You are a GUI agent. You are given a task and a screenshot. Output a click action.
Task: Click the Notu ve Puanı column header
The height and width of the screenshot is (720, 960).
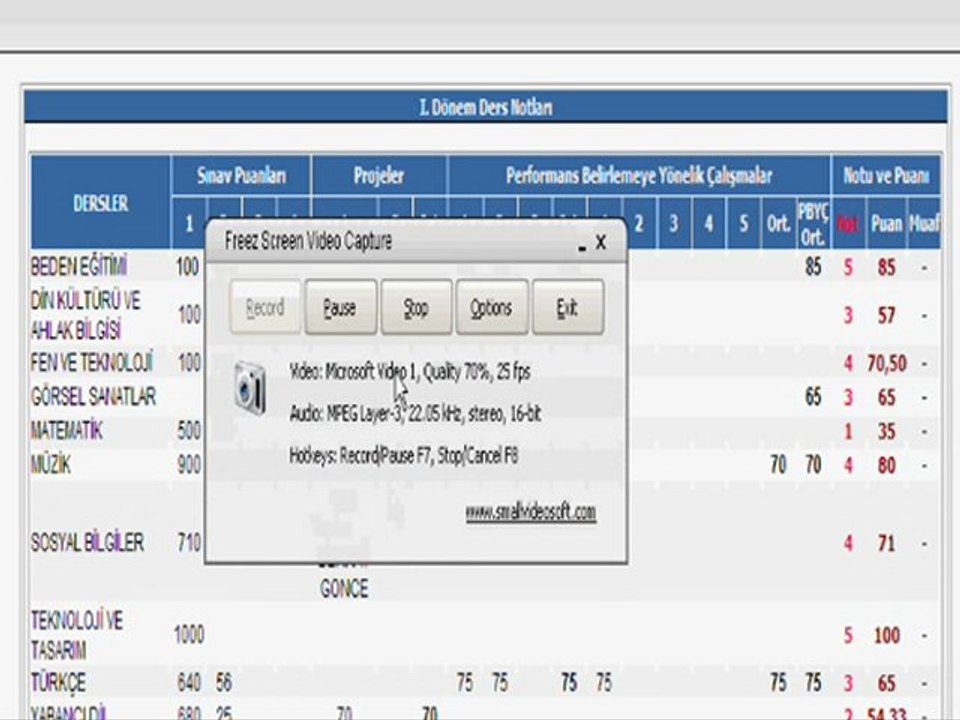886,176
